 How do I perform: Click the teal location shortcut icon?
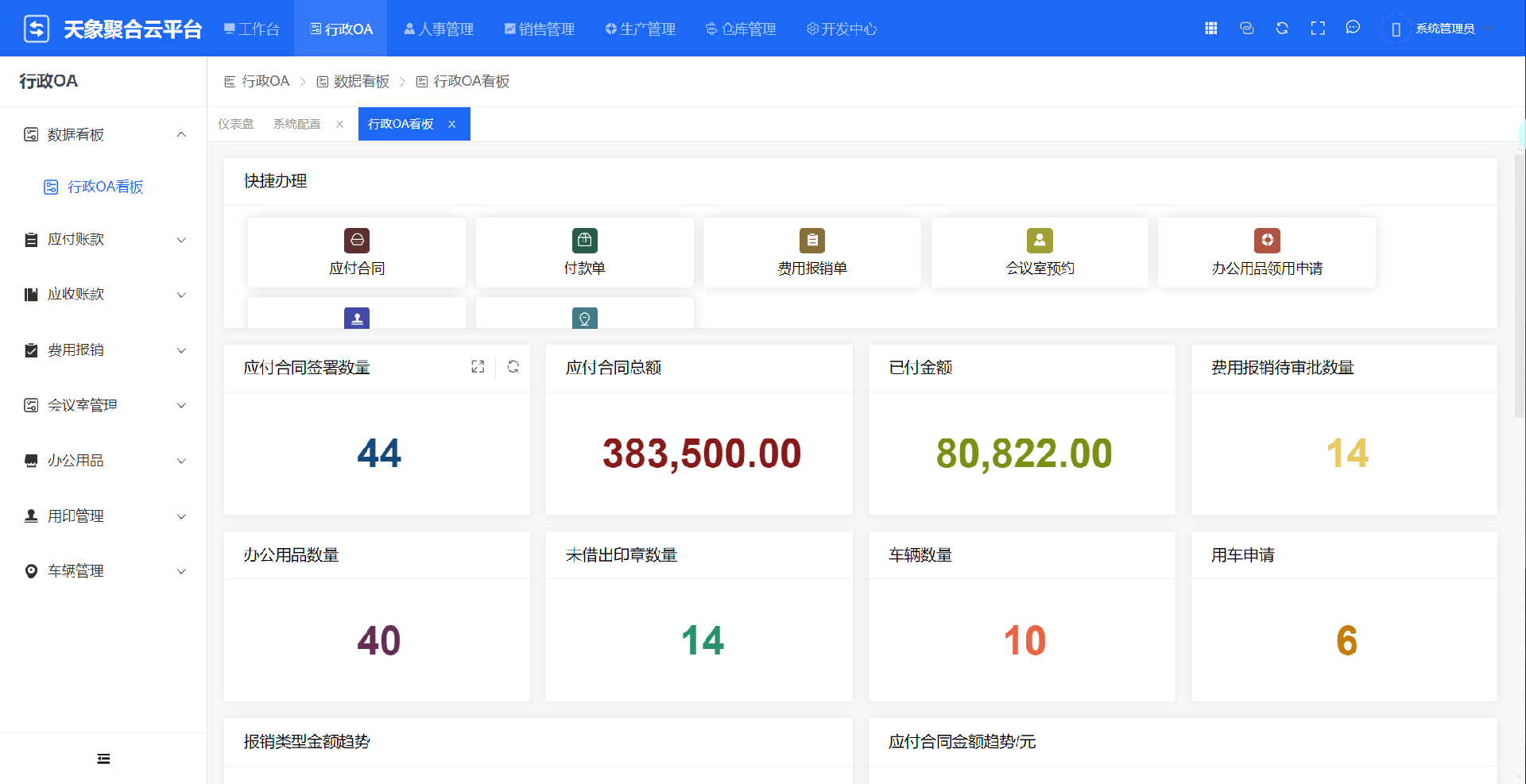585,318
